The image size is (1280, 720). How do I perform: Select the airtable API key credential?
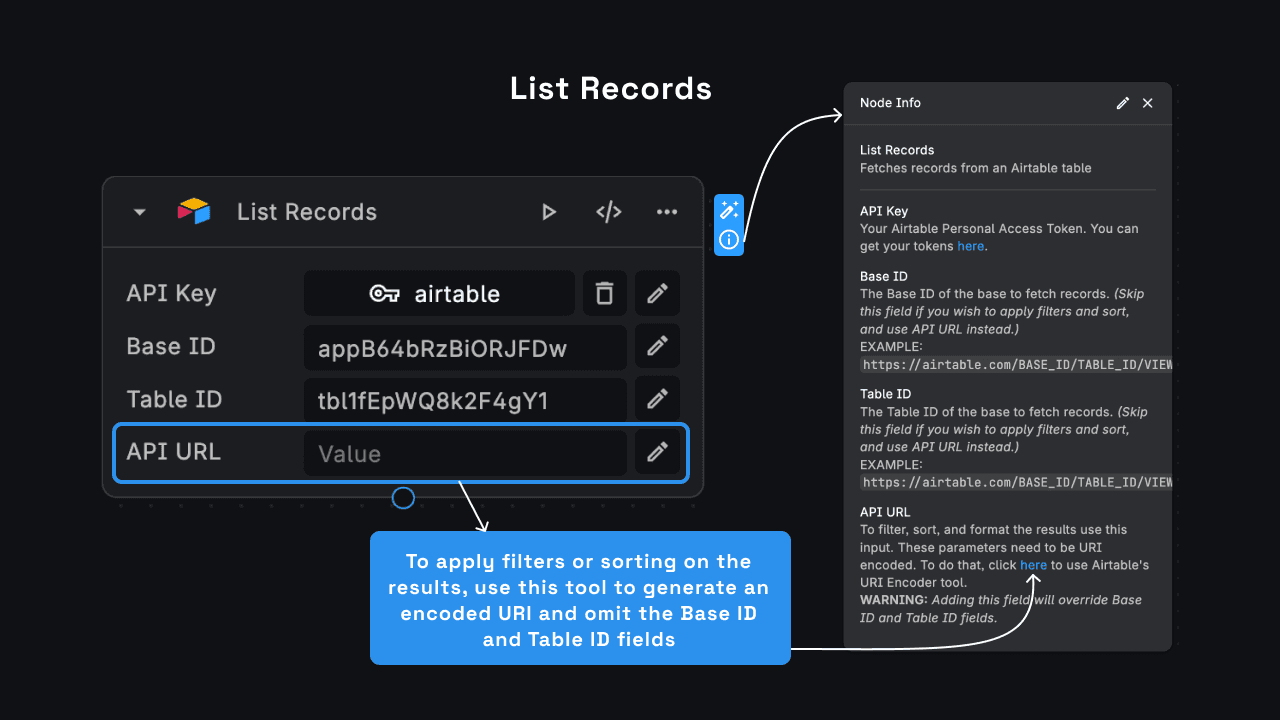coord(439,293)
